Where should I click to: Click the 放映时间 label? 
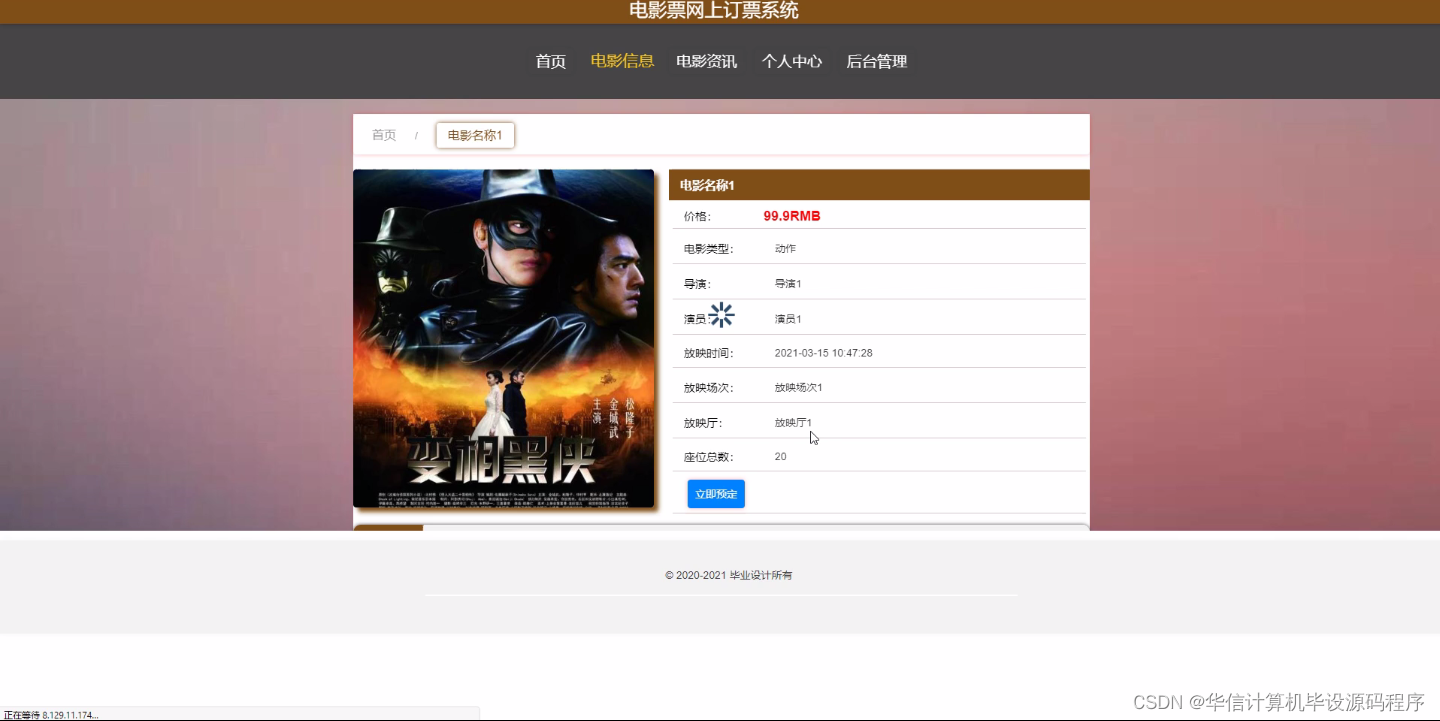click(x=708, y=353)
